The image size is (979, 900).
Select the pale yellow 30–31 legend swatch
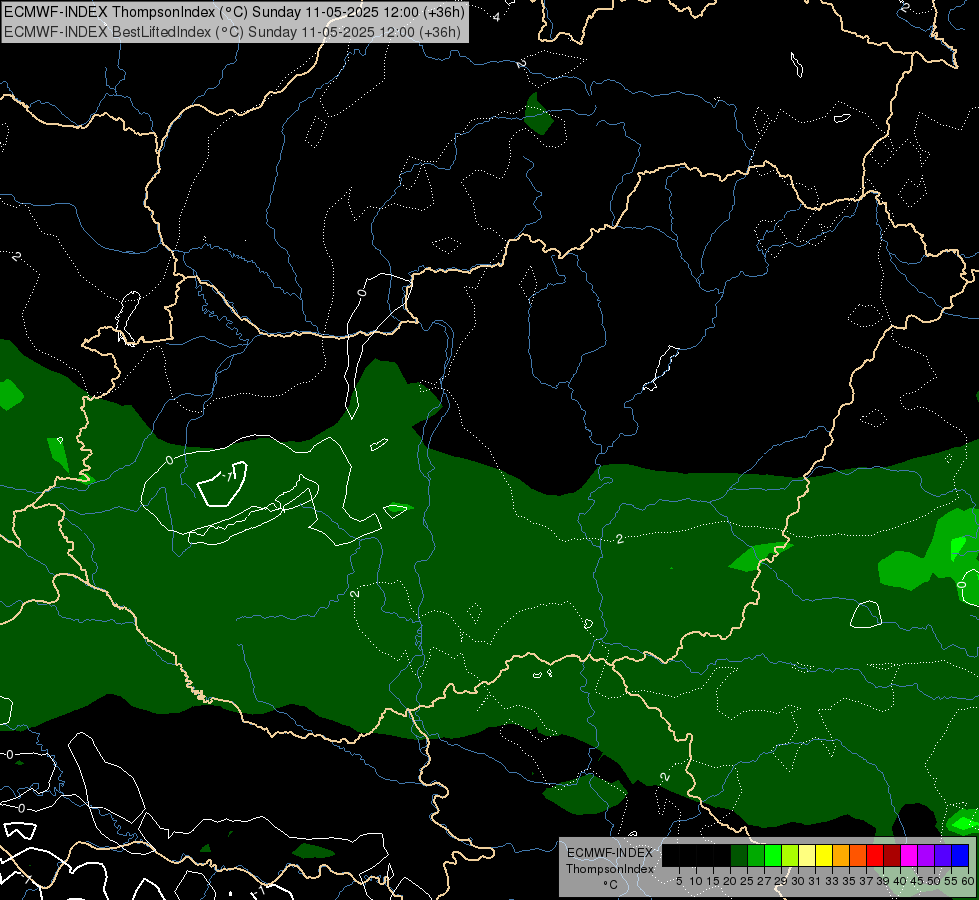807,856
